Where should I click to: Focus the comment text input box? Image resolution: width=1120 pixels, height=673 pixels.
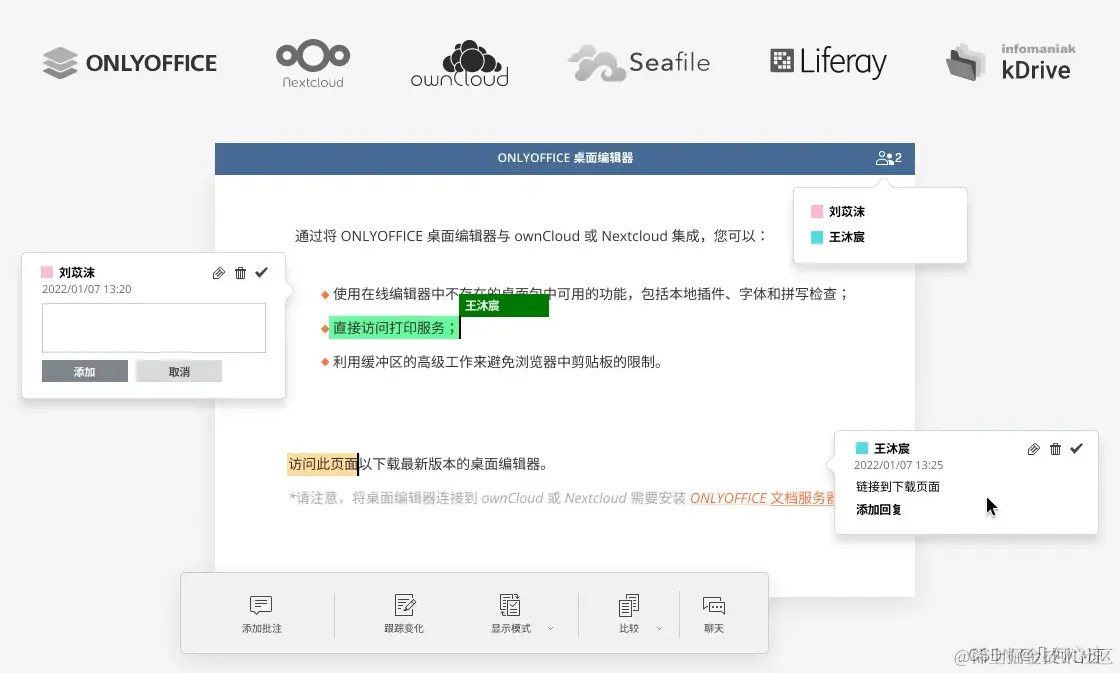click(154, 328)
